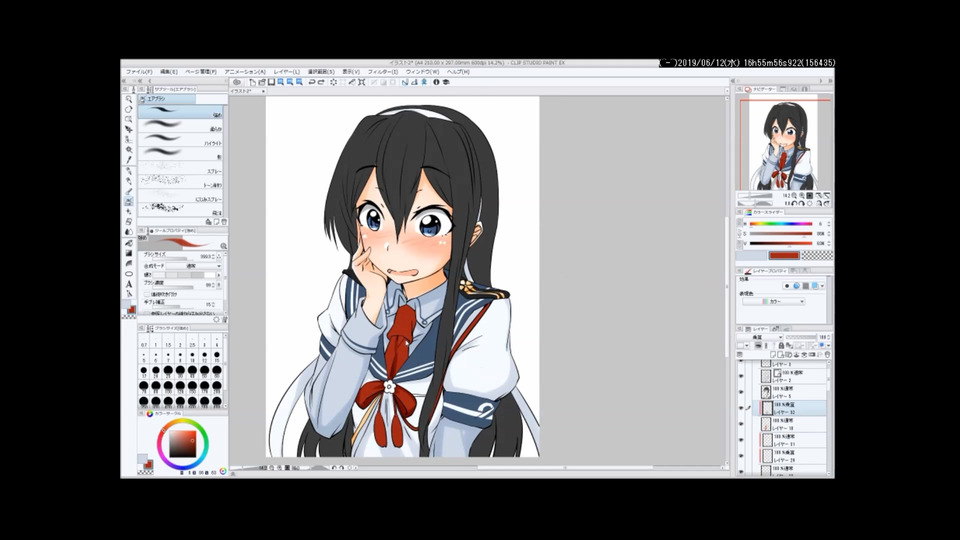Click the stroke preview magnifier icon

(x=223, y=246)
